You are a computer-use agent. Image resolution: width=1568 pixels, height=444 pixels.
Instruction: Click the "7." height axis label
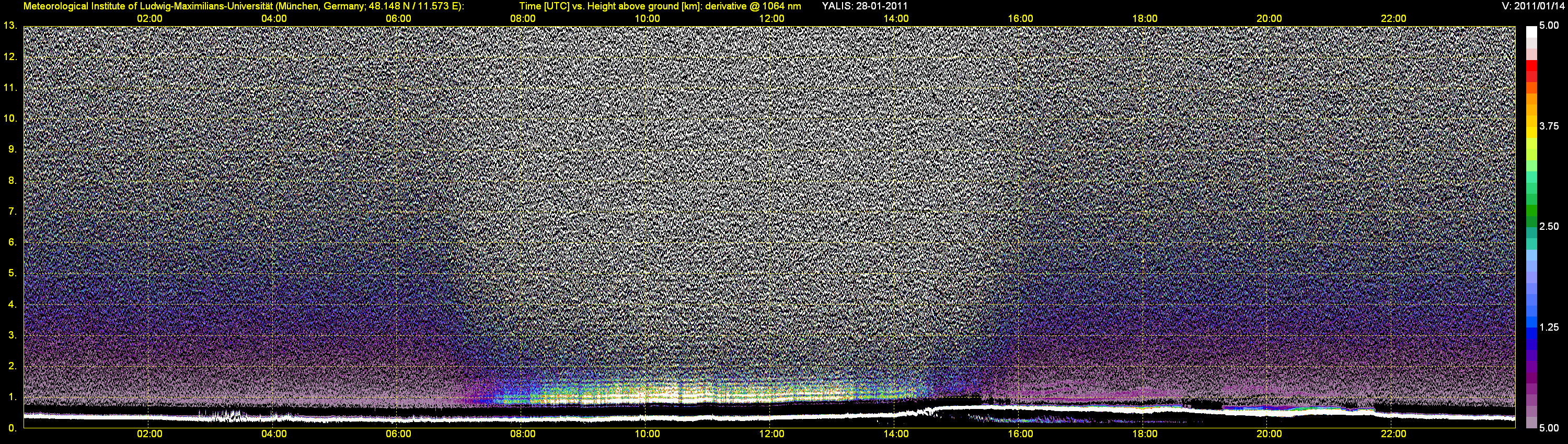tap(13, 211)
